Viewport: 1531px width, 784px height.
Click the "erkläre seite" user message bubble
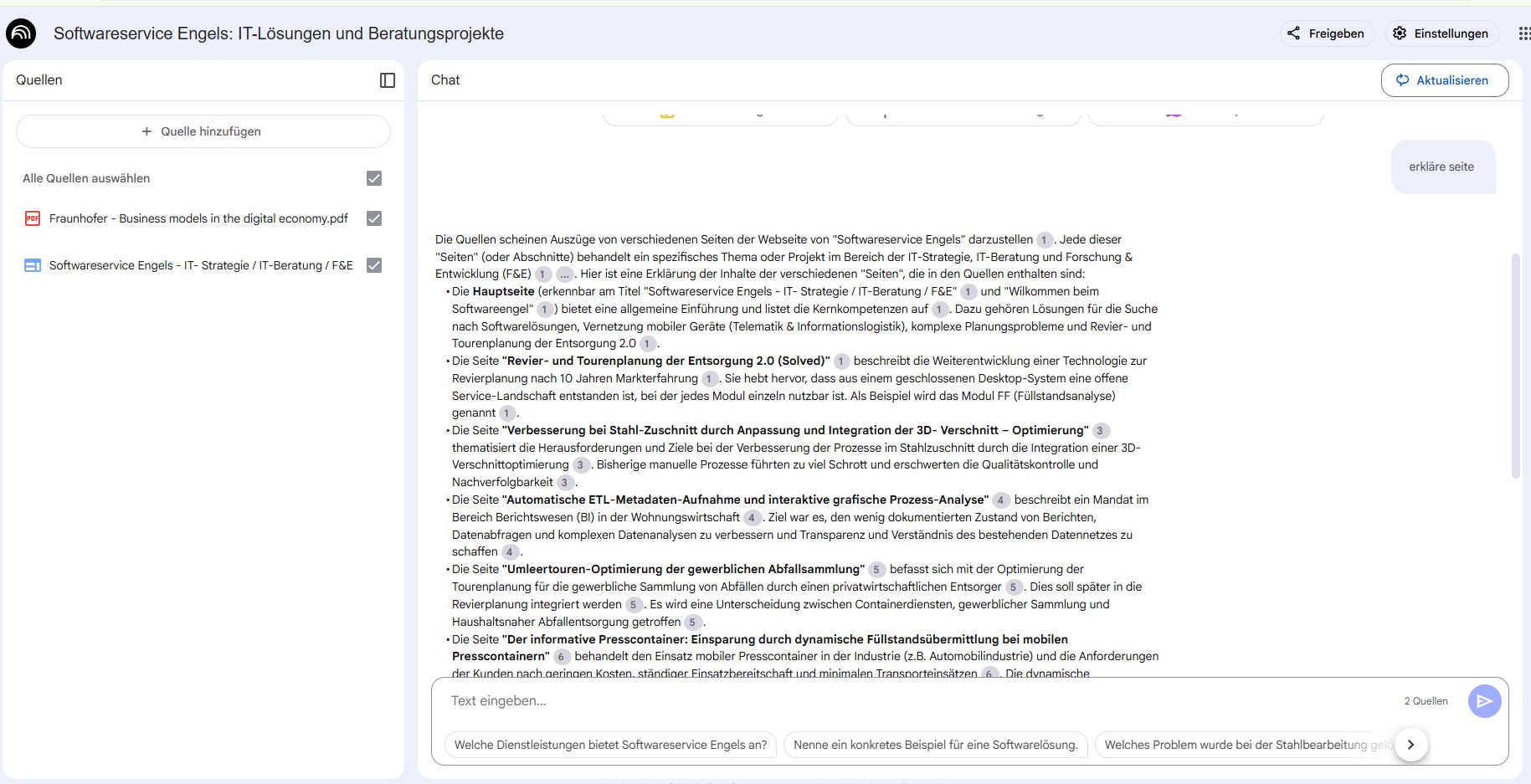[x=1441, y=167]
